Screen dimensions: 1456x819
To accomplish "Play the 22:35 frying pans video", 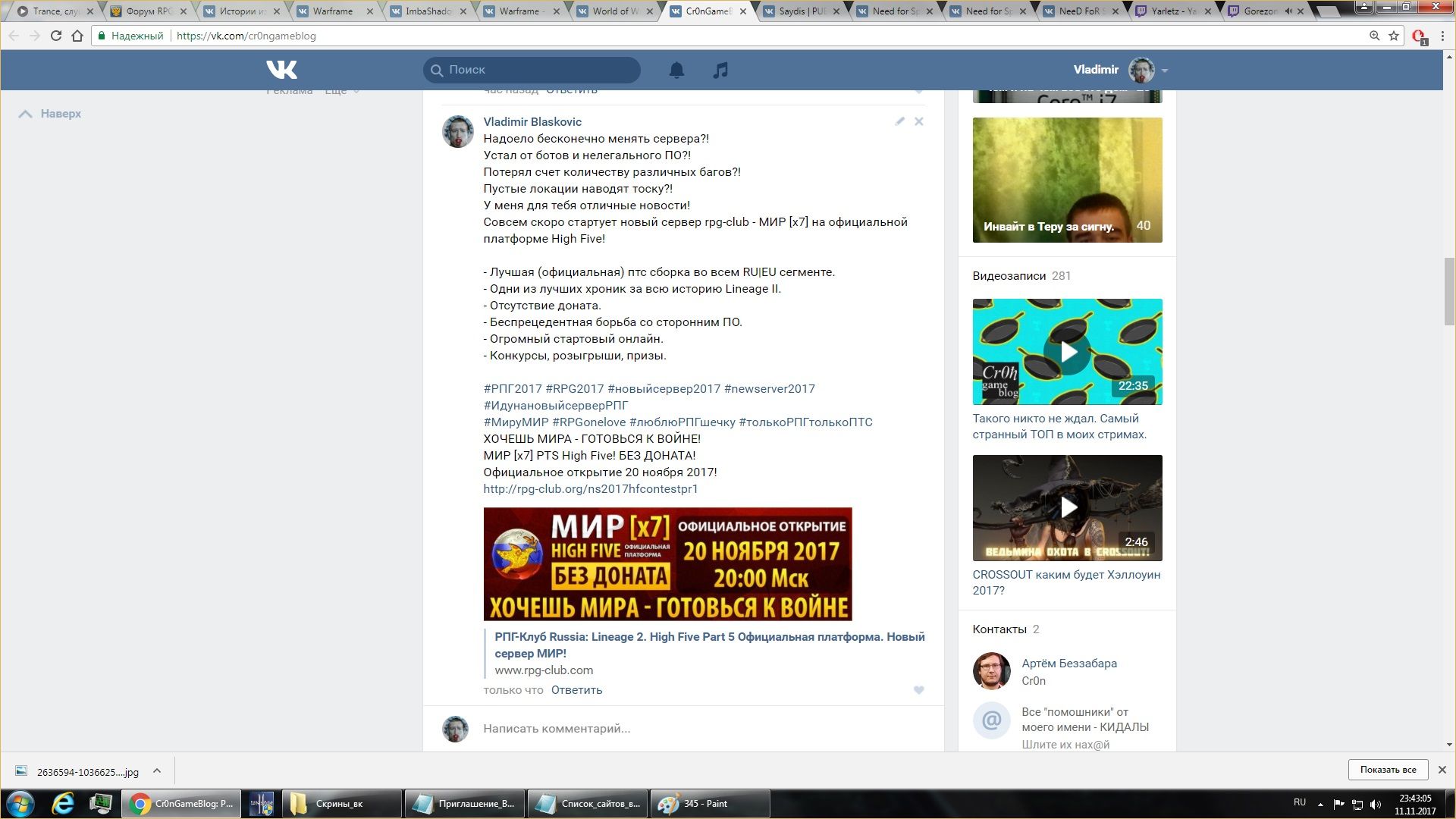I will pyautogui.click(x=1067, y=352).
